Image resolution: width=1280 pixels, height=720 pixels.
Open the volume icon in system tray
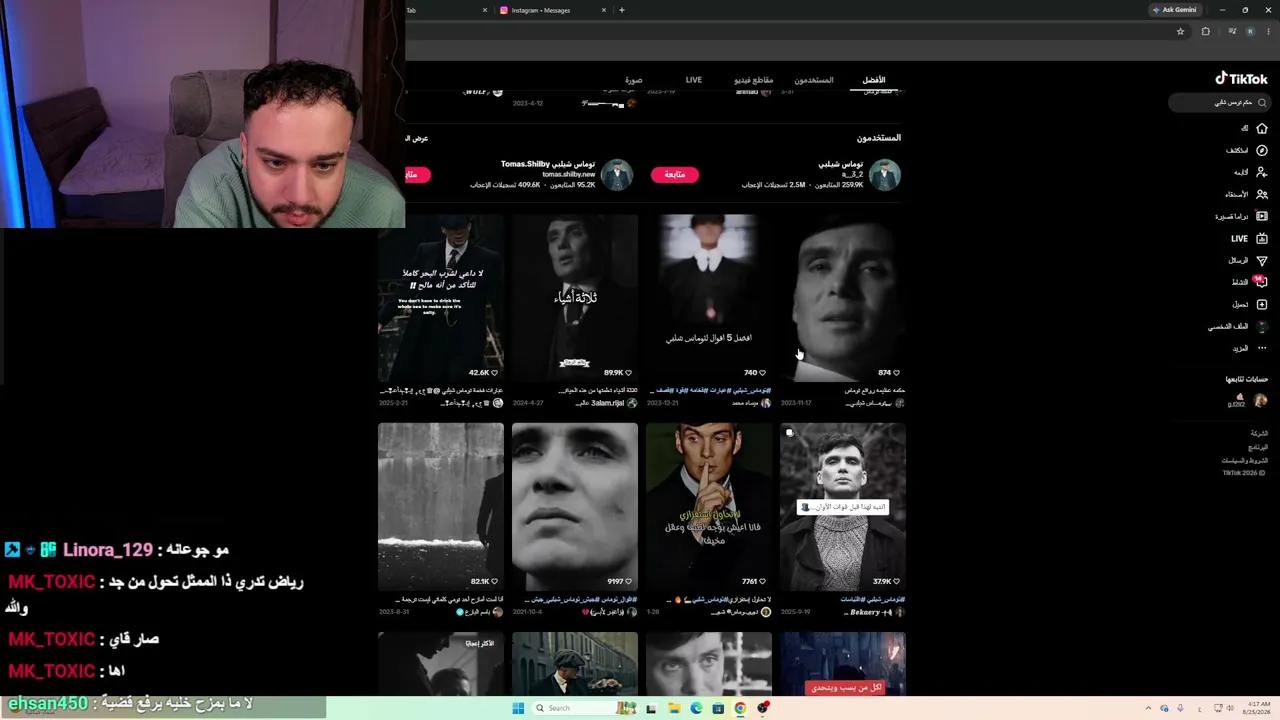tap(1229, 708)
